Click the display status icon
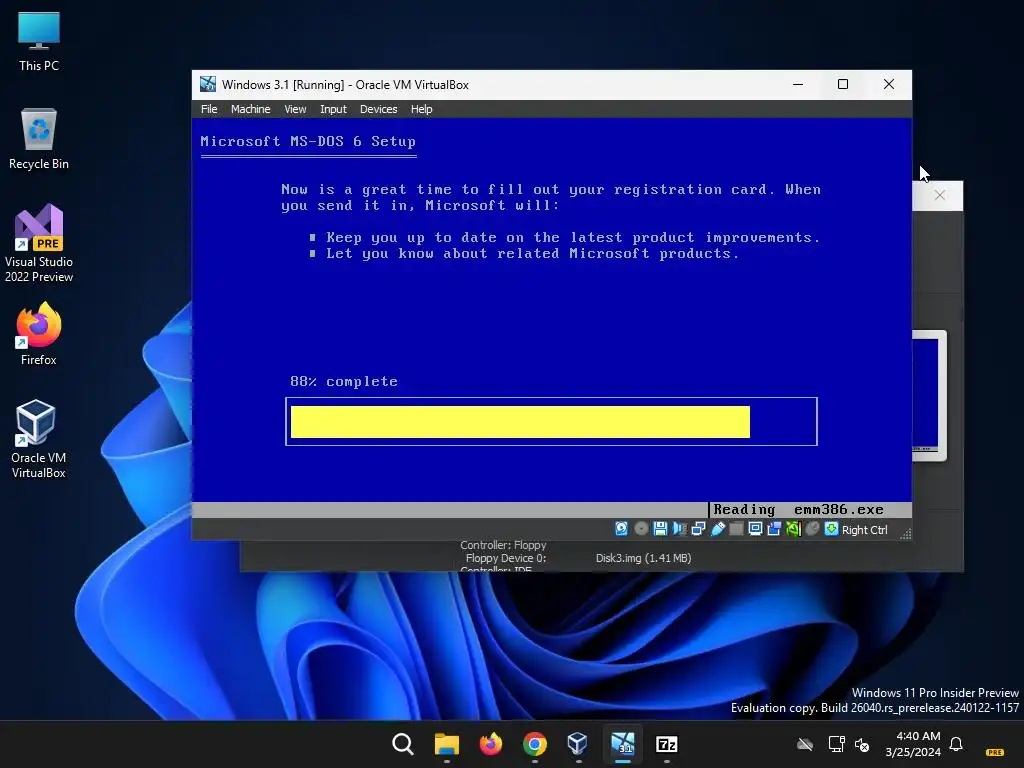 pos(755,529)
